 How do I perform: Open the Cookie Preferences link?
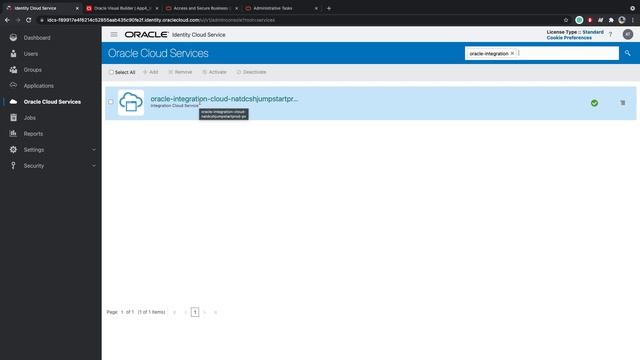tap(569, 38)
